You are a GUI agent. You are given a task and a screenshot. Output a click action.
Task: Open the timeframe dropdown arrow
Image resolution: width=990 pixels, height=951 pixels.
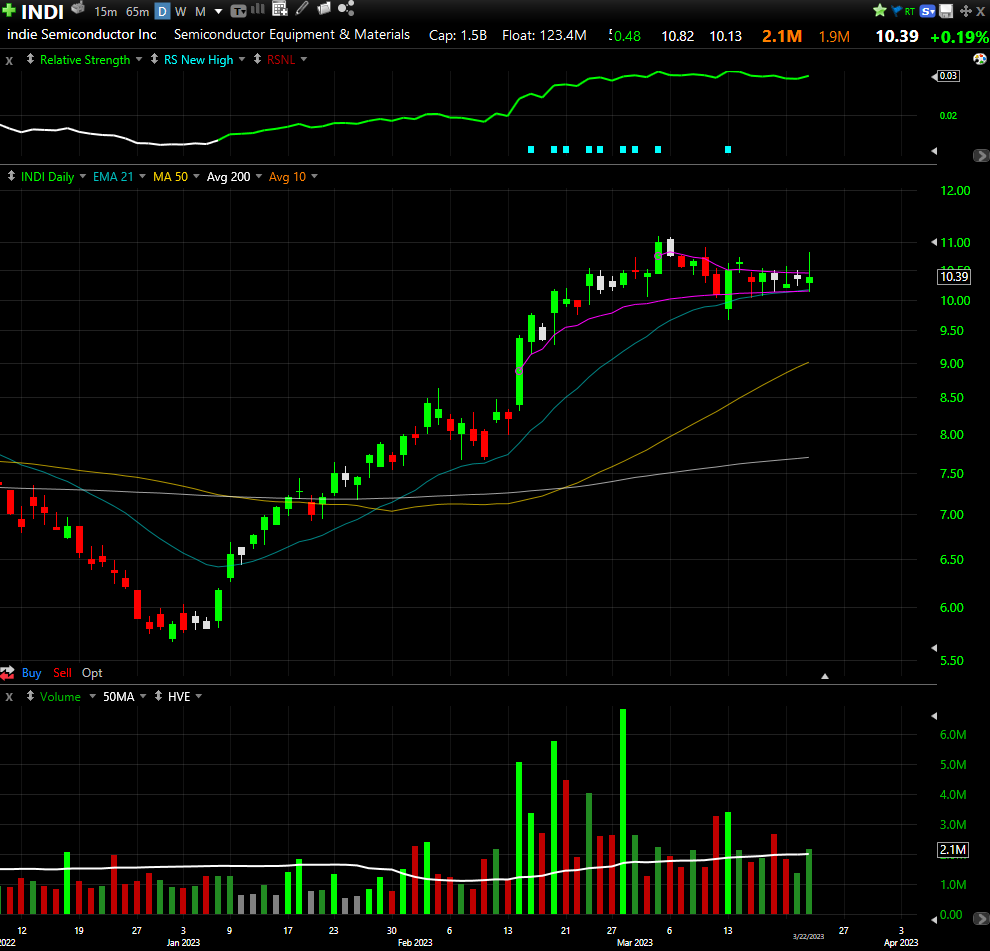[x=218, y=11]
